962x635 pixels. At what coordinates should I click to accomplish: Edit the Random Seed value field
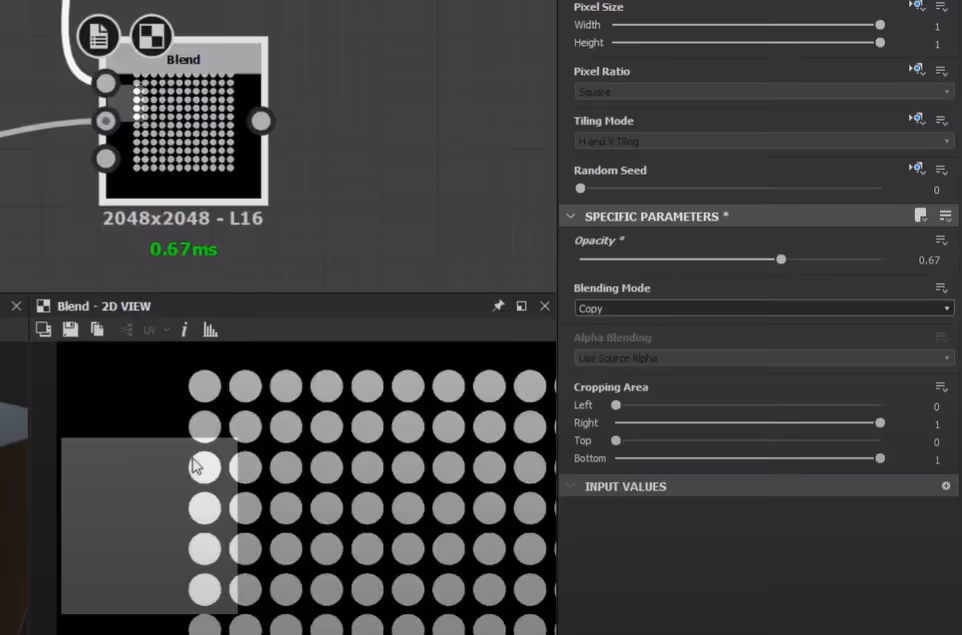click(936, 190)
